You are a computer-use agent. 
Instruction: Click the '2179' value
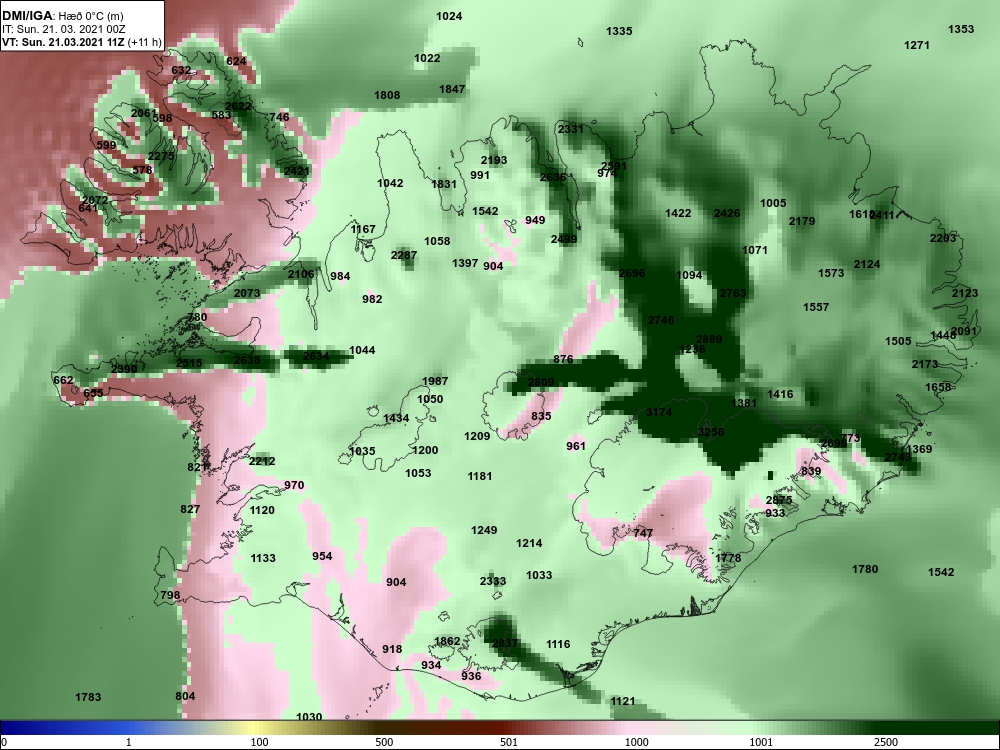click(802, 221)
